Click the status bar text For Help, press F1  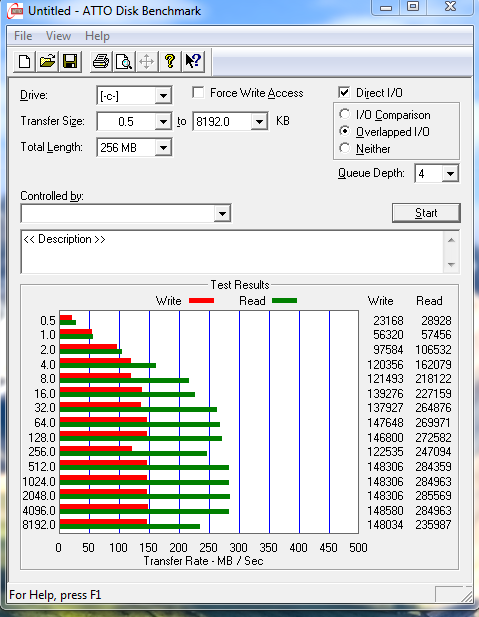pos(55,595)
